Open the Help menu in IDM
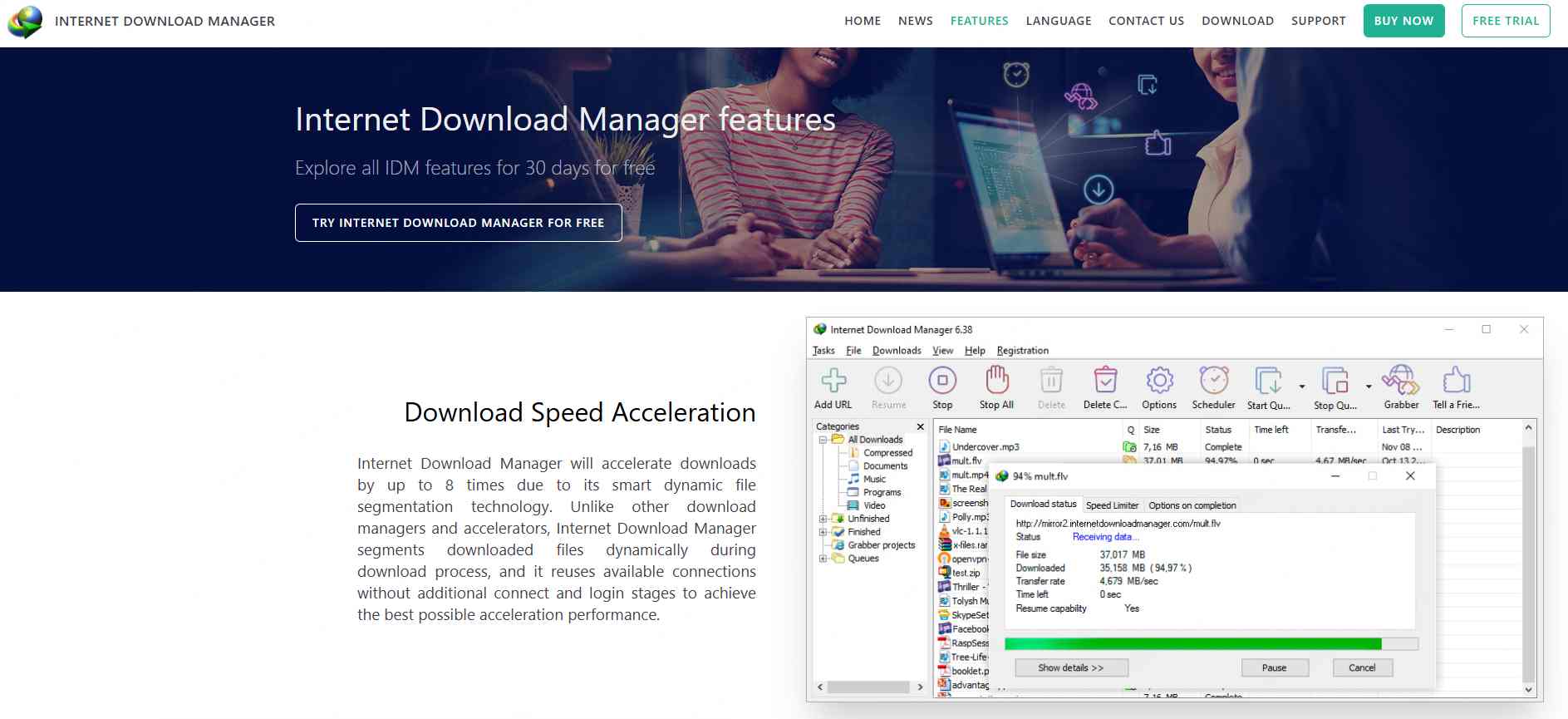This screenshot has height=719, width=1568. coord(975,351)
